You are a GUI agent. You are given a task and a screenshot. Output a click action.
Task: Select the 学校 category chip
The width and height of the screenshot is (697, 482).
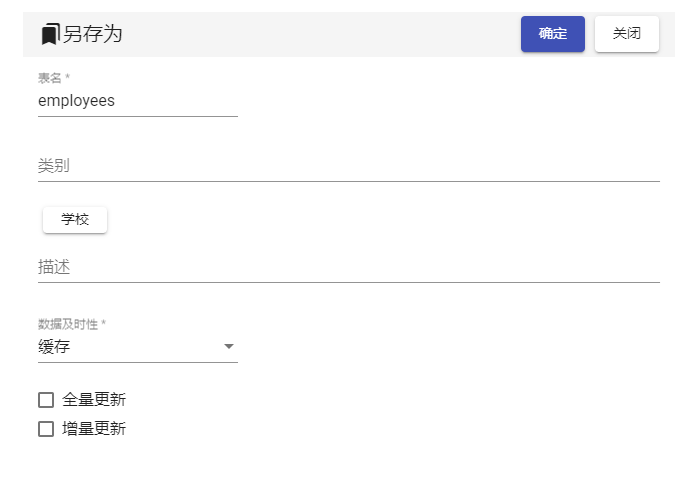click(75, 220)
